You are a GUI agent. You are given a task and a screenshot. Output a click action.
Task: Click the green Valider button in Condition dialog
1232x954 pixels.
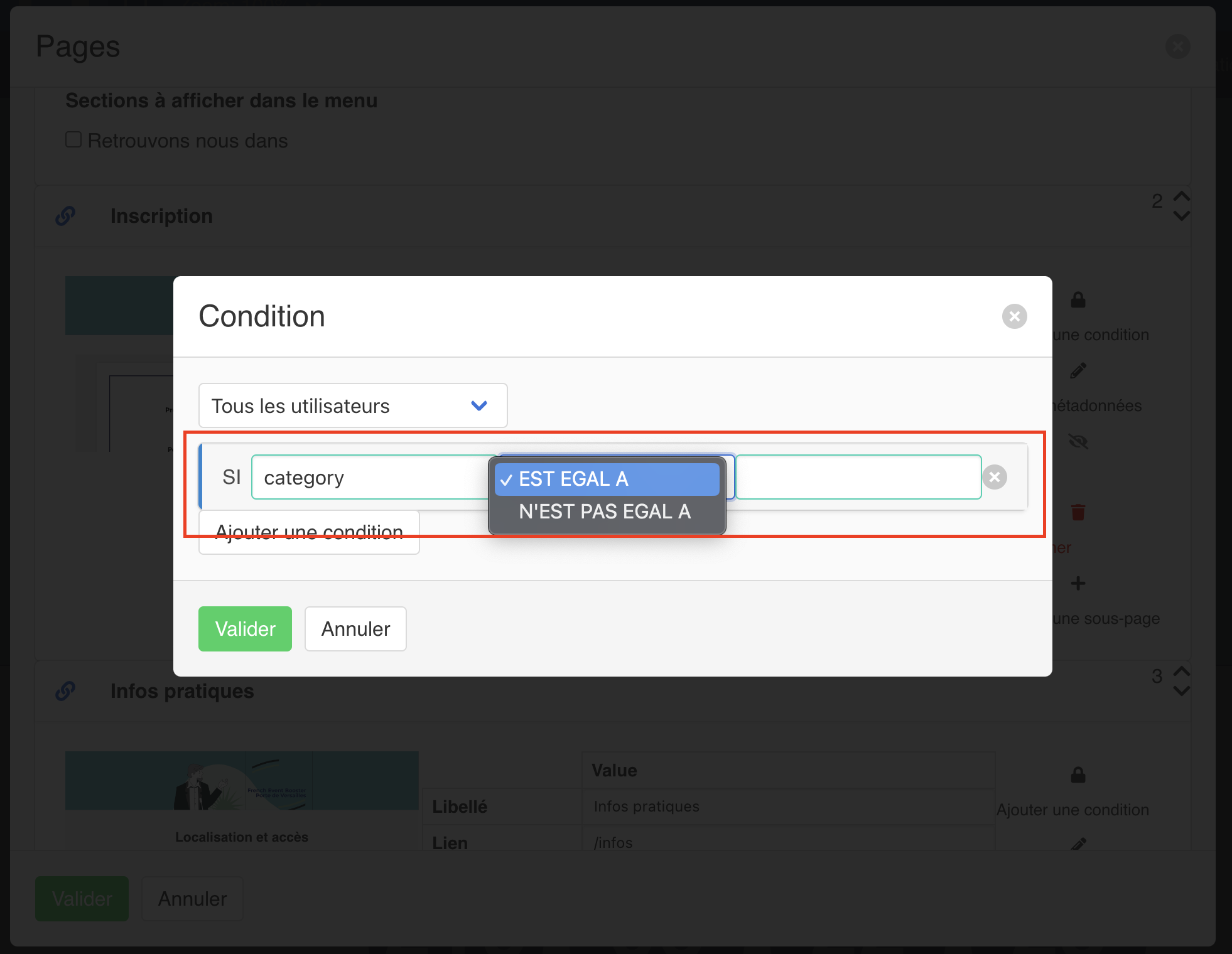point(245,629)
